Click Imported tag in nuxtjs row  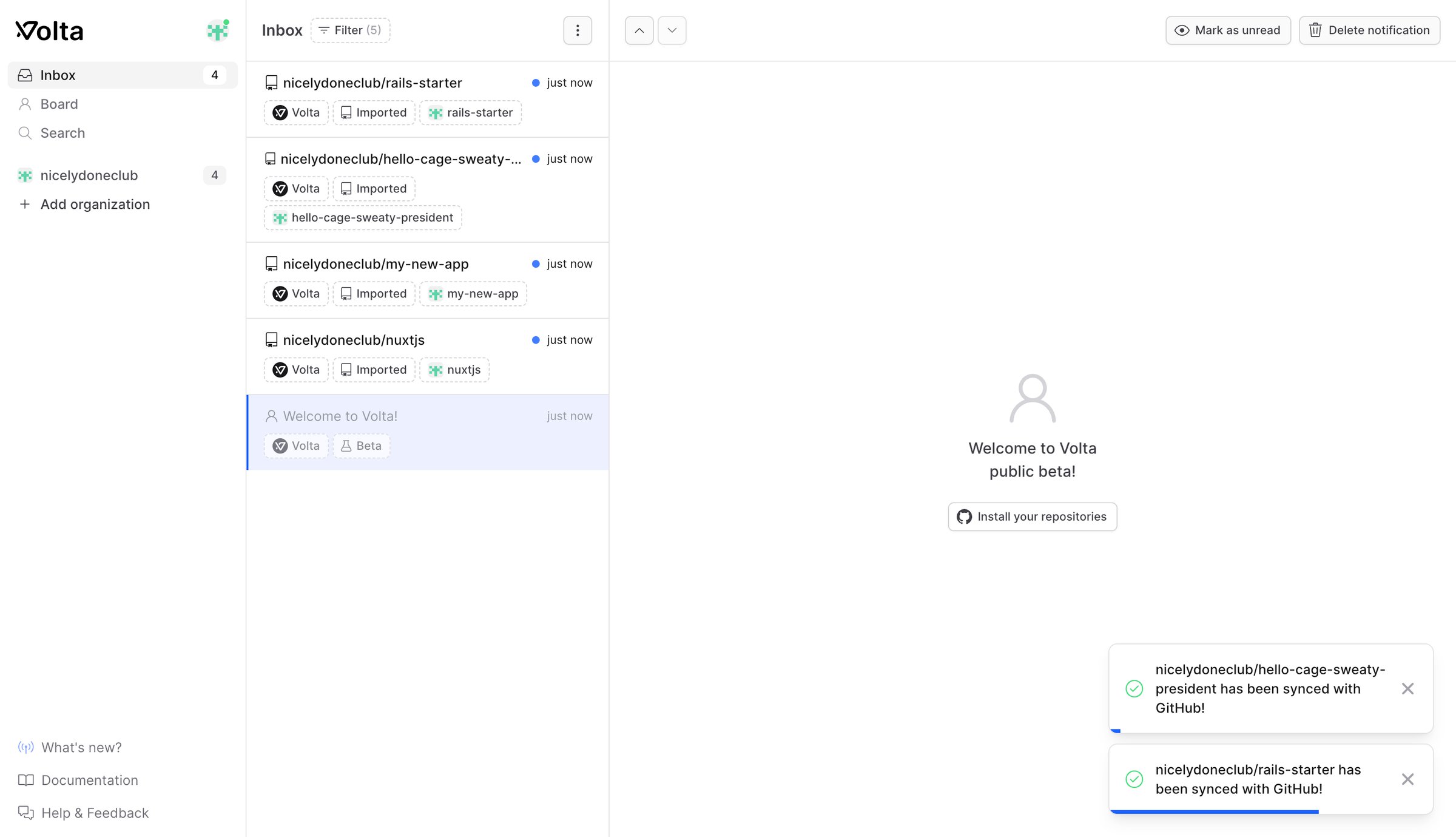[374, 370]
